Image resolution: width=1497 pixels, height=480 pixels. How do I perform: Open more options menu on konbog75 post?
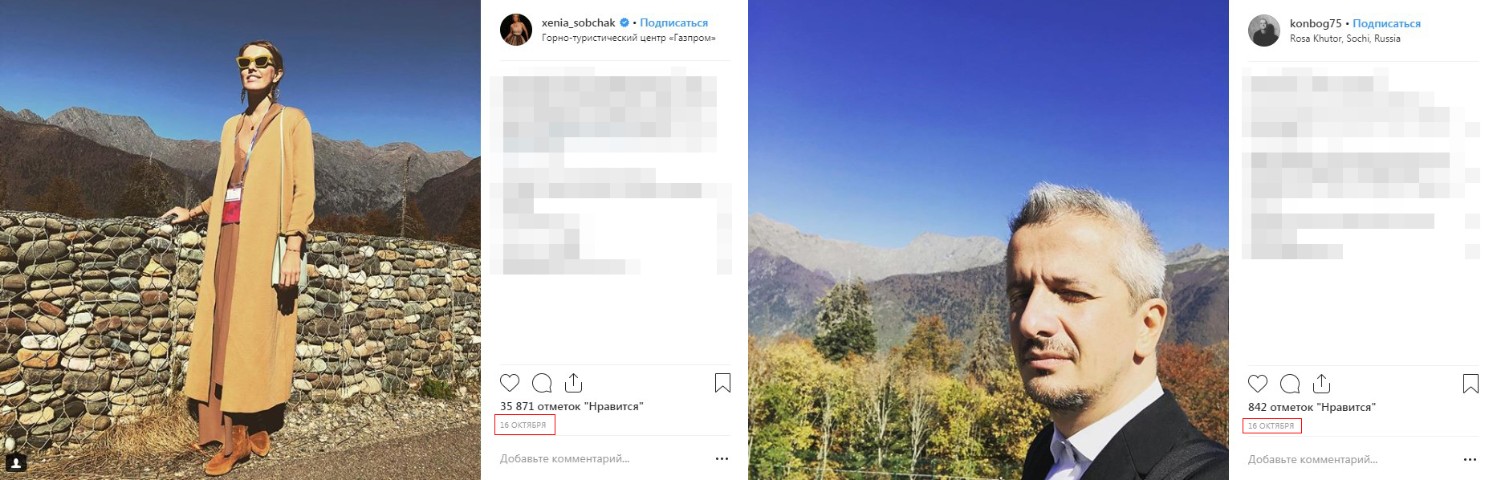click(1470, 459)
